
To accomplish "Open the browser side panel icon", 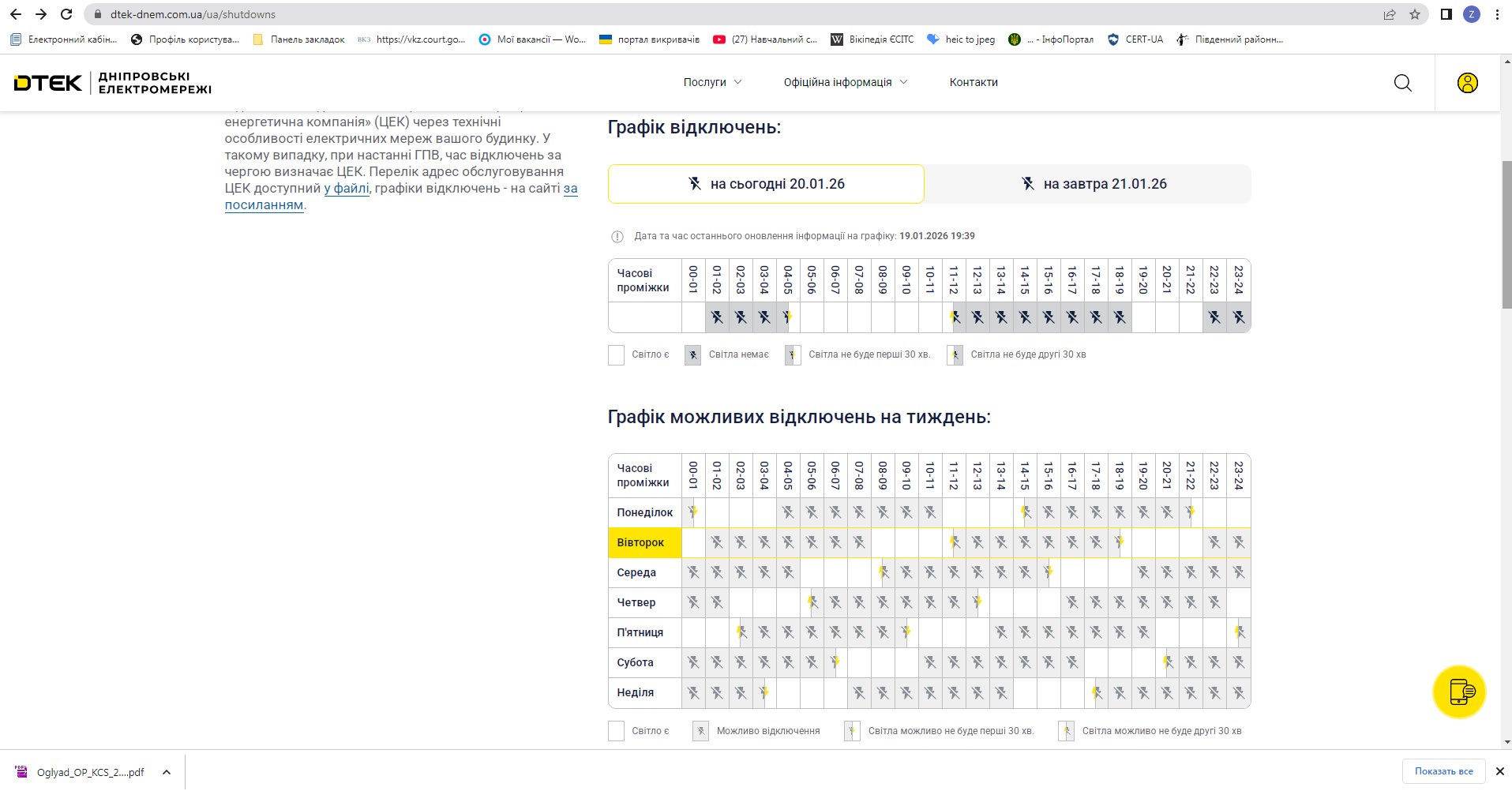I will click(x=1446, y=14).
